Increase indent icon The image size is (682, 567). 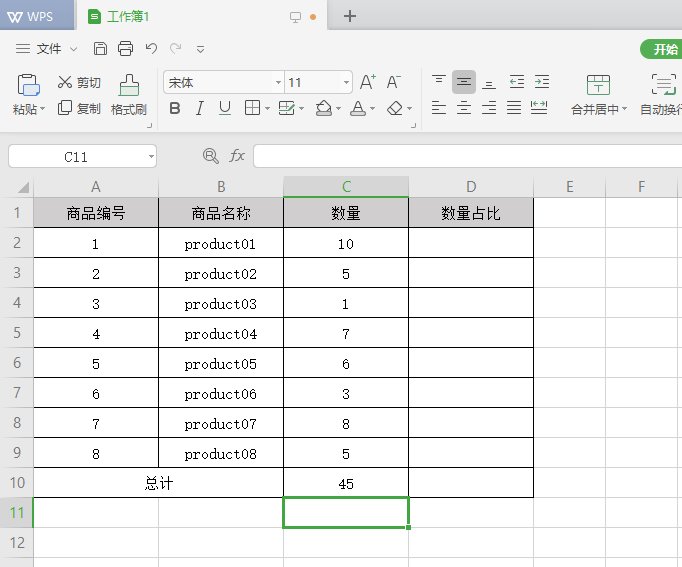542,82
